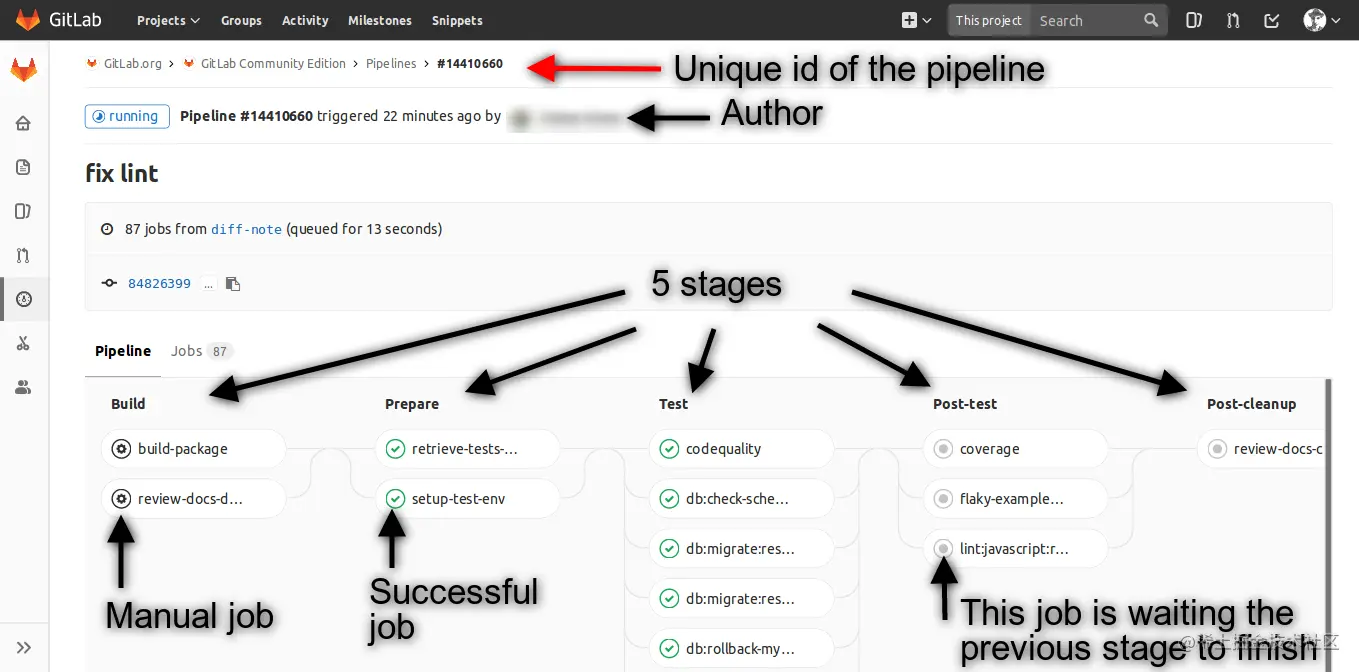
Task: Open the user avatar dropdown menu
Action: [x=1313, y=19]
